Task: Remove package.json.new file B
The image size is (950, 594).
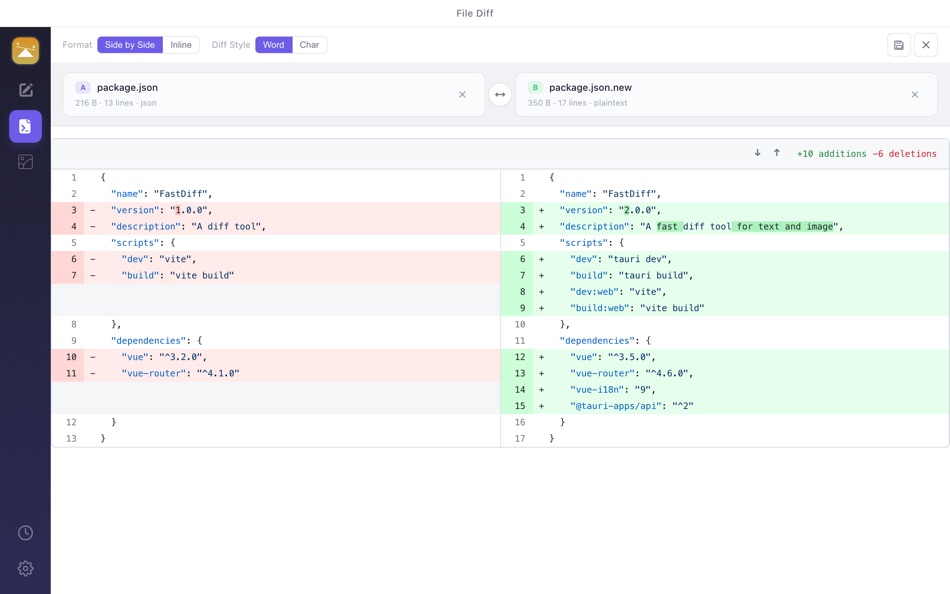Action: coord(915,95)
